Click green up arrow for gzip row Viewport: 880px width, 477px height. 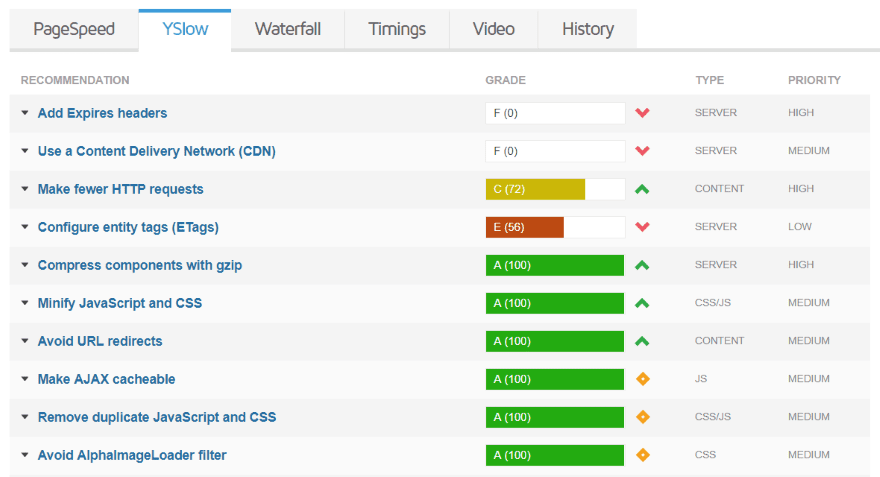click(643, 265)
